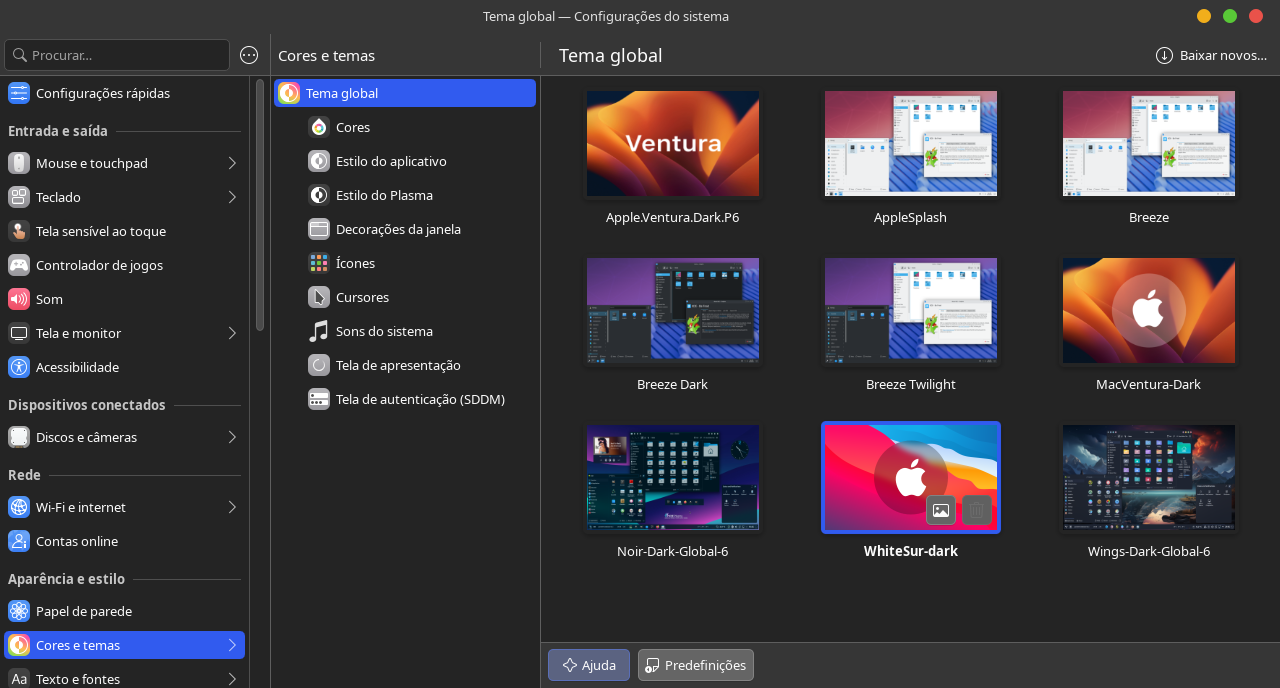Click the Sons do sistema music note icon
The image size is (1280, 688).
tap(319, 331)
